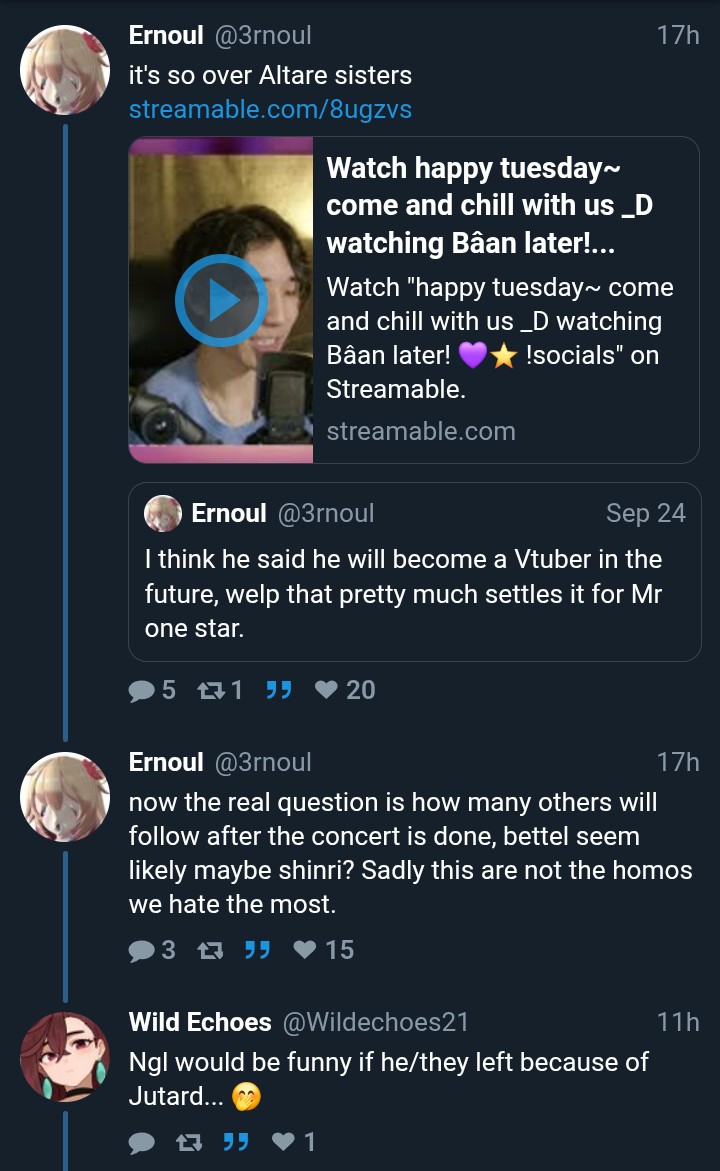This screenshot has width=720, height=1171.
Task: Open the @Wildechoes21 handle
Action: click(x=376, y=1022)
